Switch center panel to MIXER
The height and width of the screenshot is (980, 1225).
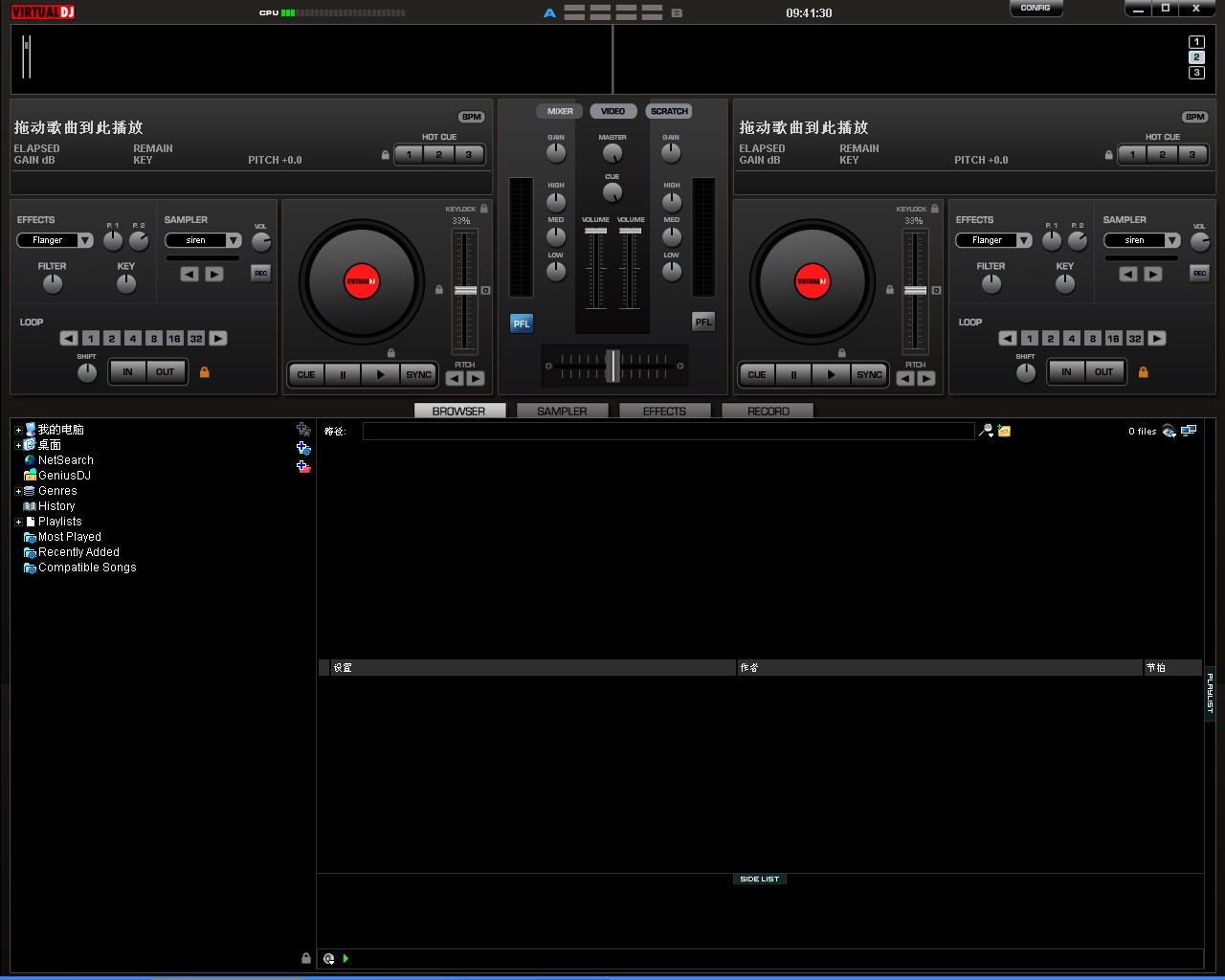tap(560, 111)
